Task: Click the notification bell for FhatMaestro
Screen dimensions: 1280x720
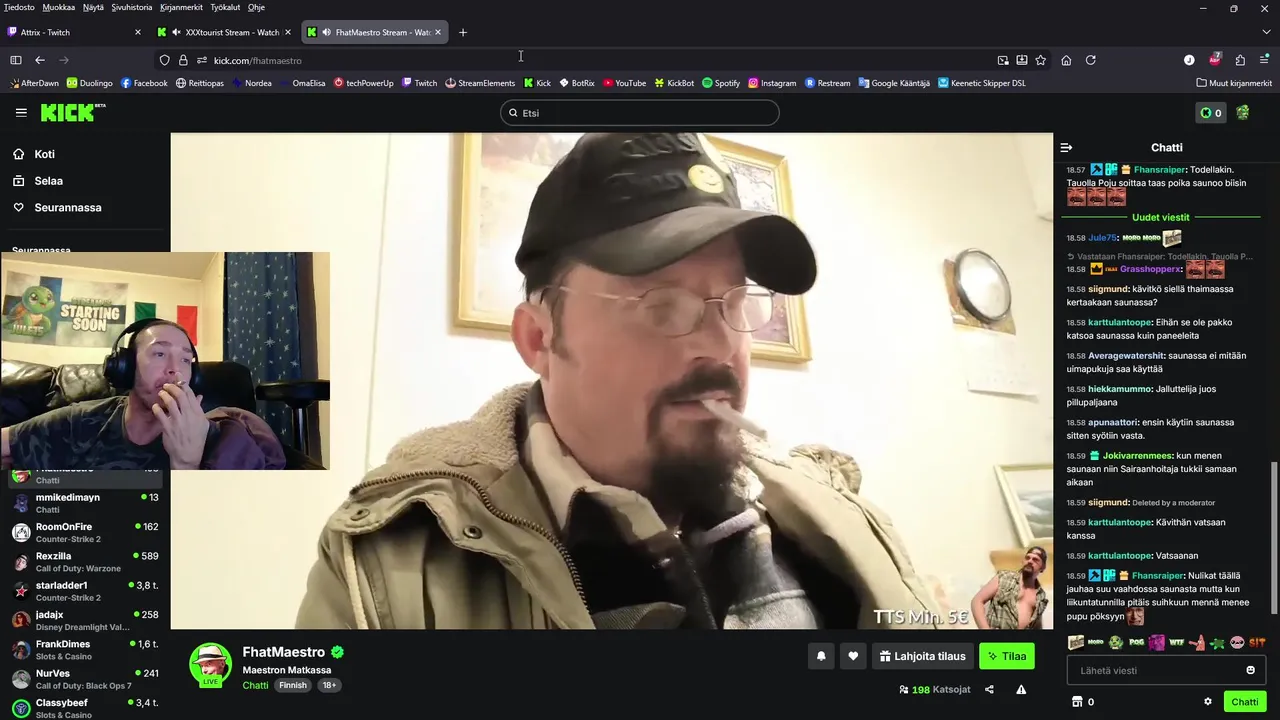Action: coord(821,656)
